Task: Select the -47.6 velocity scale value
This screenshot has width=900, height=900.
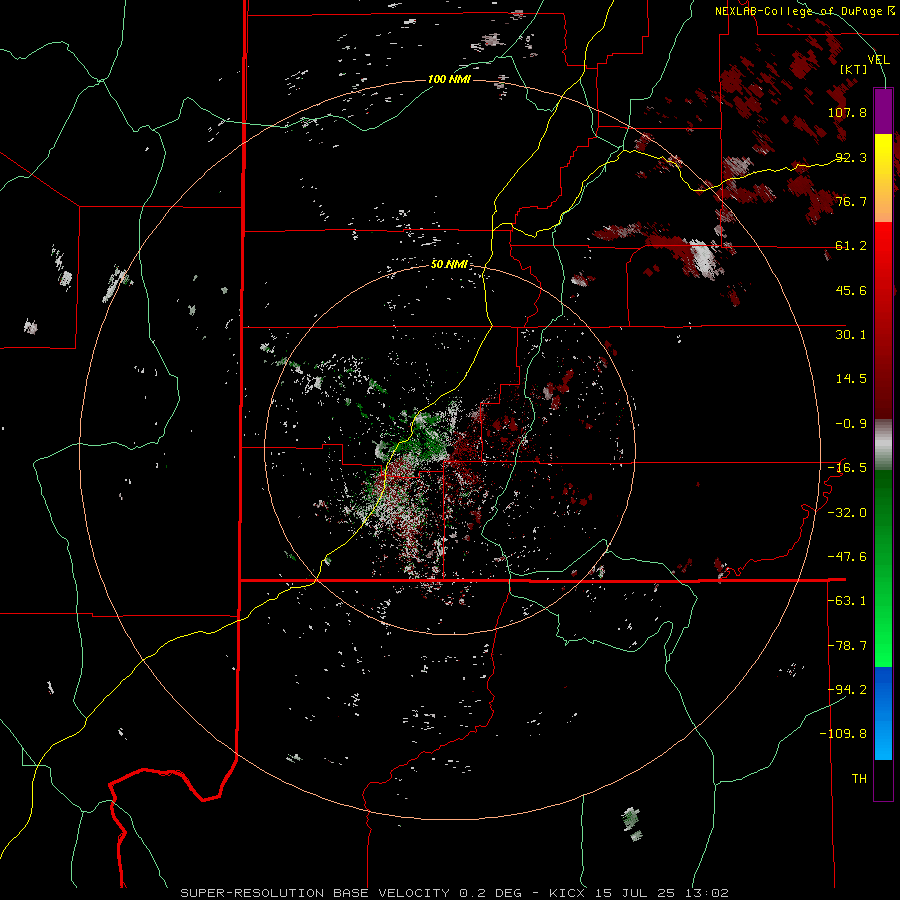Action: click(x=847, y=557)
